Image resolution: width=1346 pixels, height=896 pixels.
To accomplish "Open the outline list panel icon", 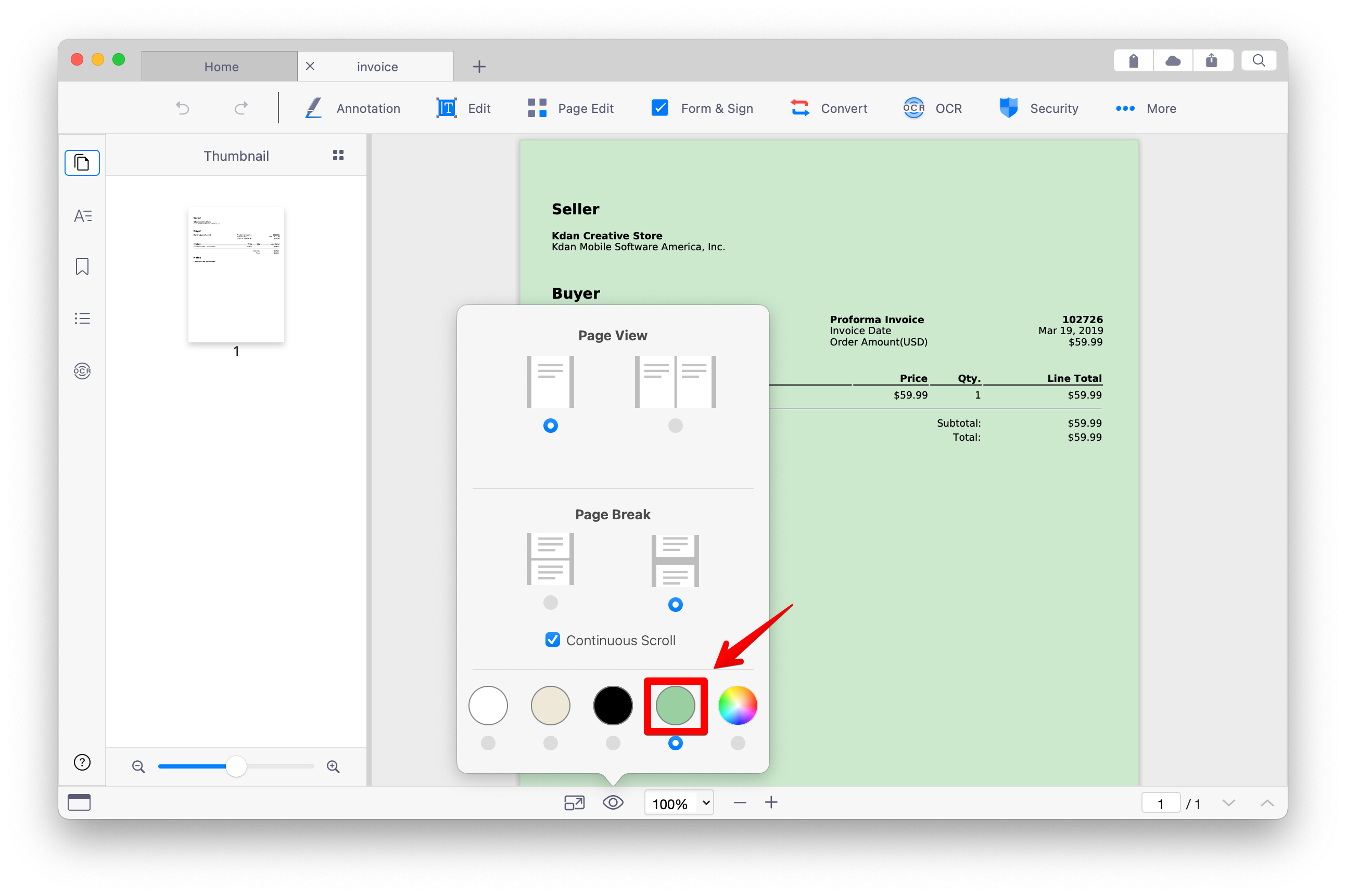I will (82, 318).
